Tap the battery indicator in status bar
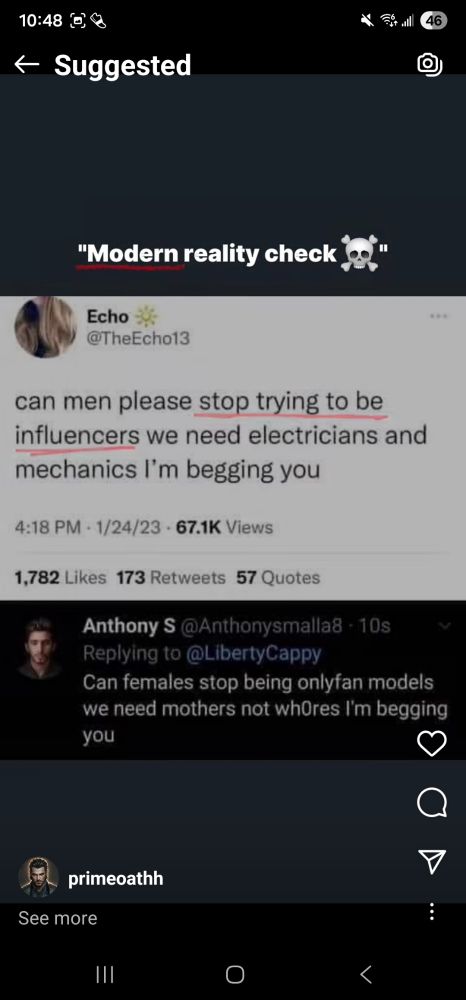Image resolution: width=466 pixels, height=1000 pixels. [434, 21]
